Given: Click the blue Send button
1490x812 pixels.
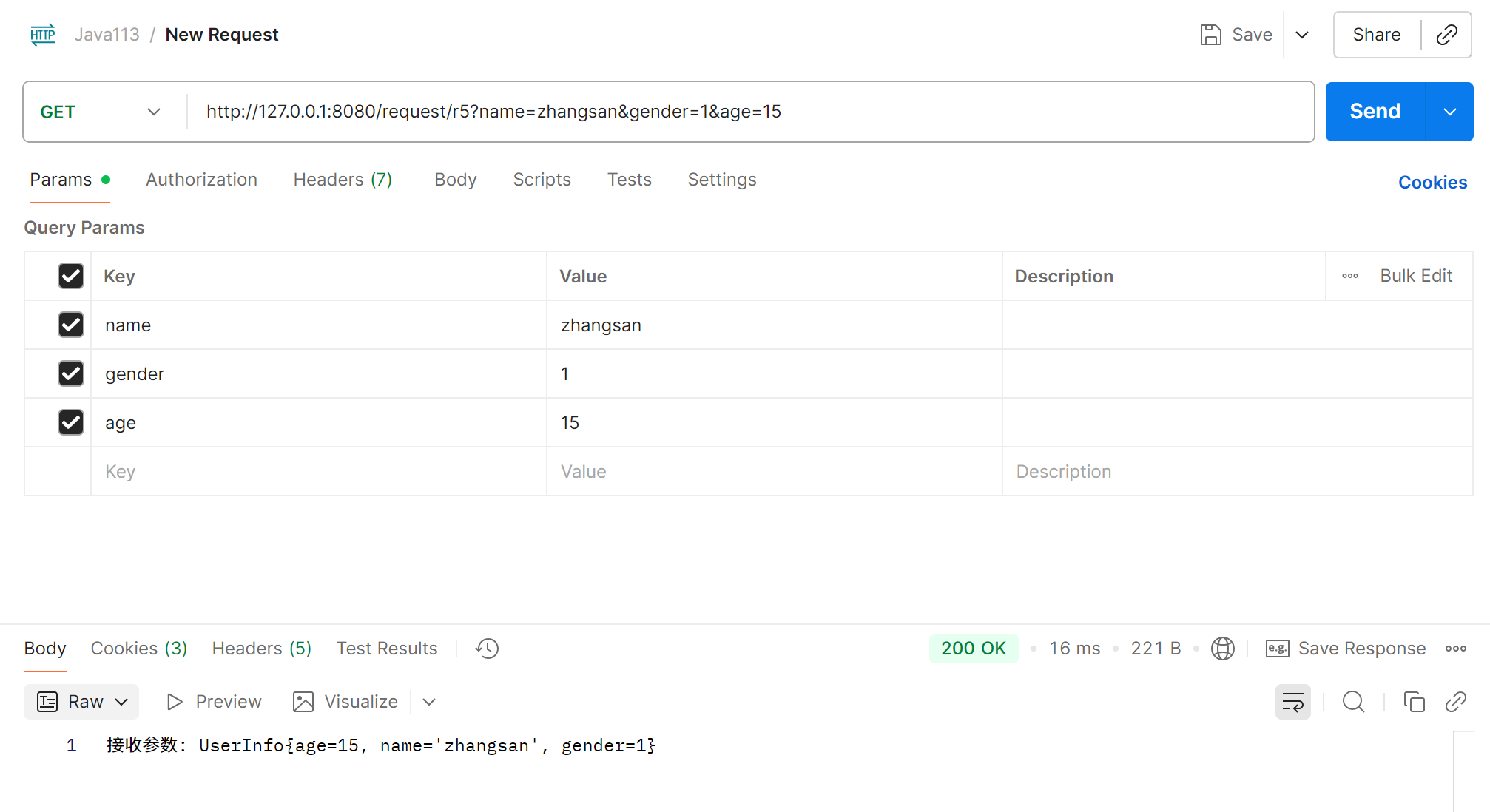Looking at the screenshot, I should (1375, 112).
